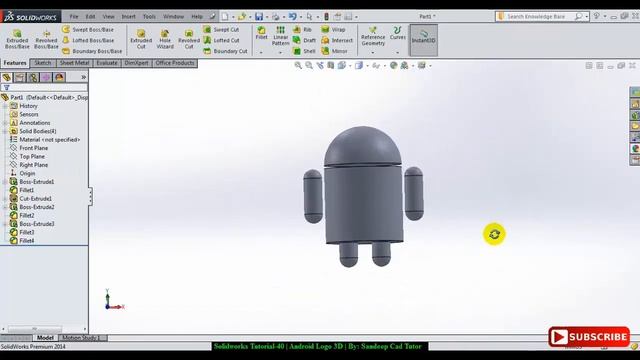Choose the Swept Boss/Base command
Screen dimensions: 640x360
[88, 30]
